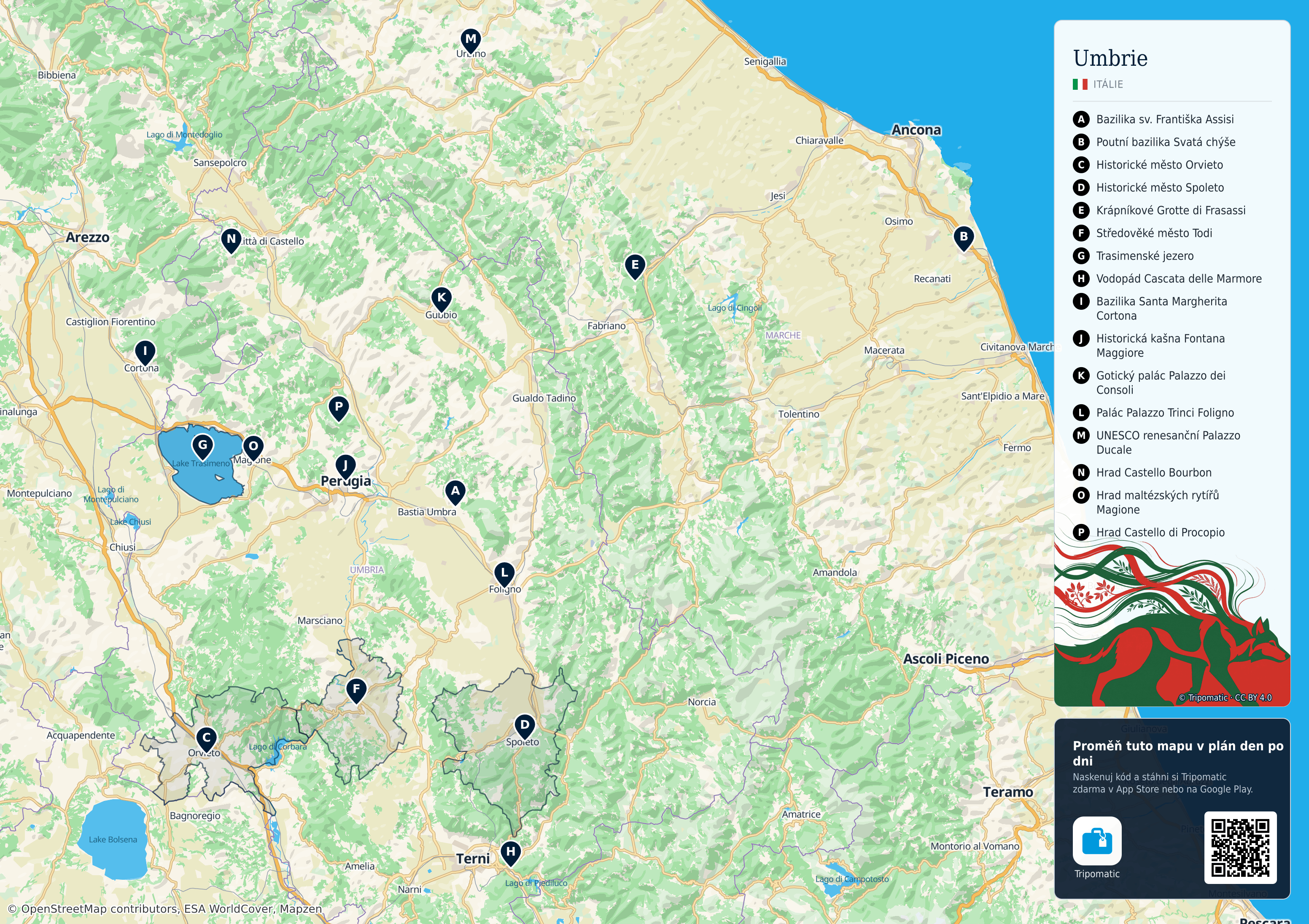
Task: Click map pin K at Gubbio
Action: click(441, 299)
